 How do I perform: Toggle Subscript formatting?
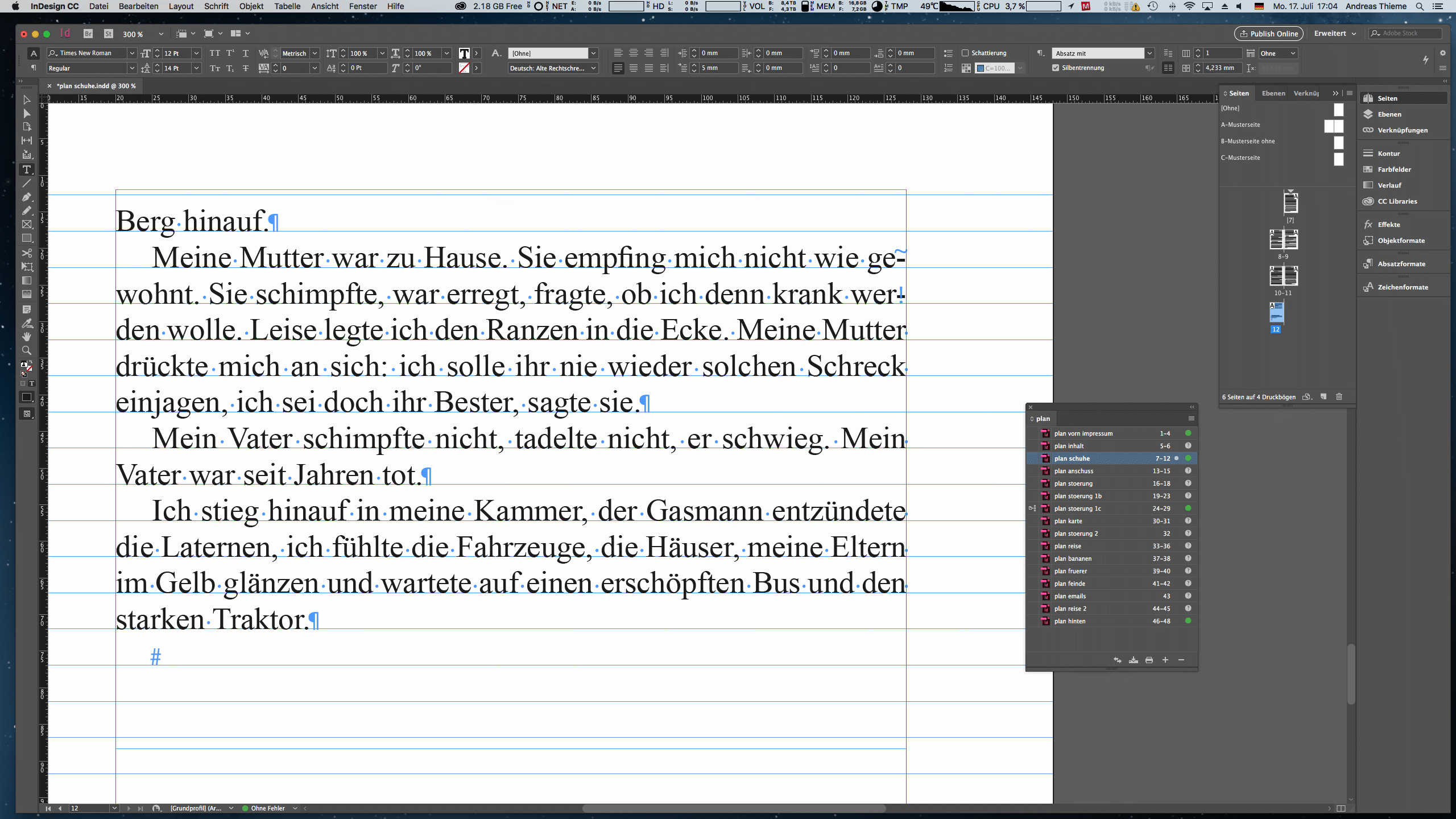[x=230, y=68]
